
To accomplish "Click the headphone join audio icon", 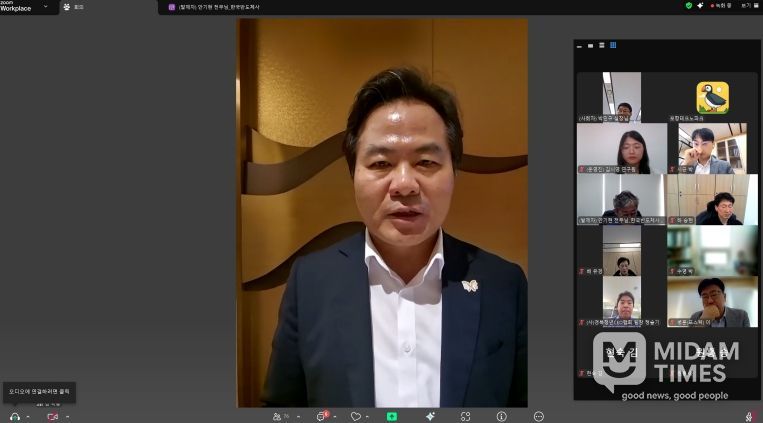I will 15,417.
